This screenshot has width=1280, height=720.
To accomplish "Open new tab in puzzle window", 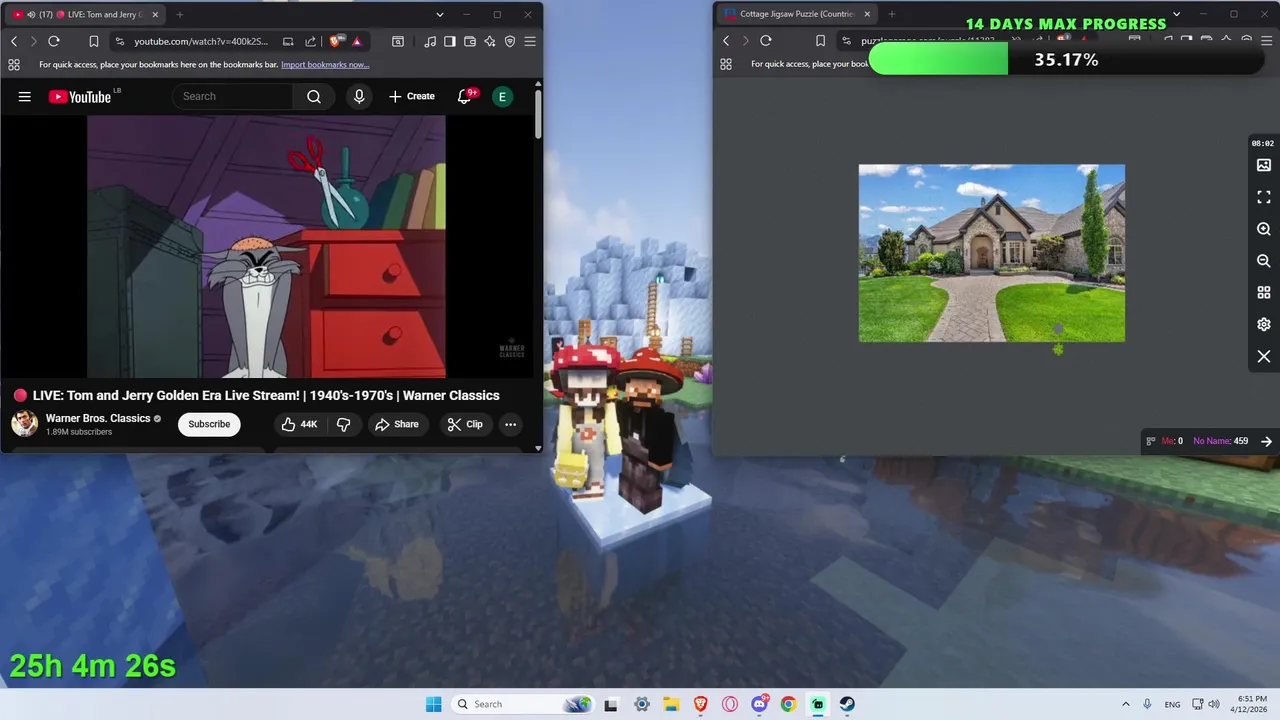I will pyautogui.click(x=892, y=14).
